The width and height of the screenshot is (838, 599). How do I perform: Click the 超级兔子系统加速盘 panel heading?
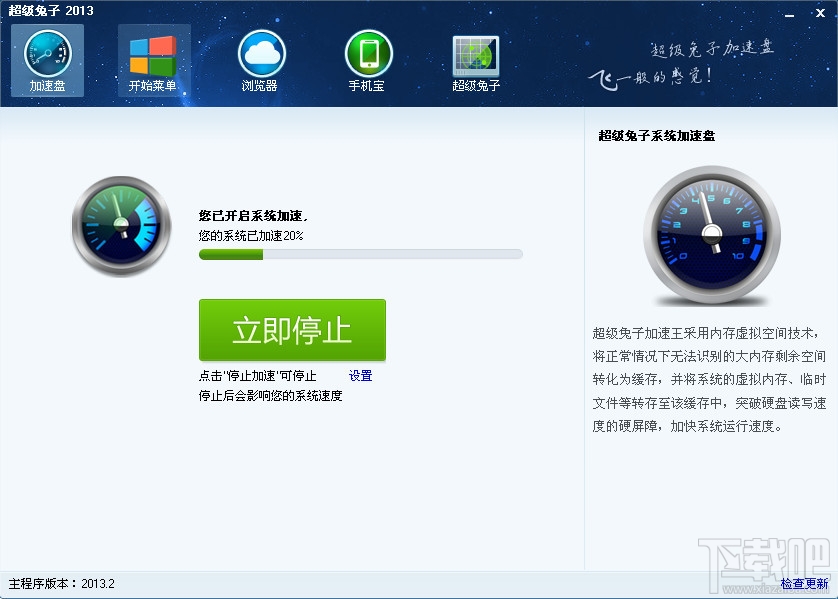coord(657,136)
